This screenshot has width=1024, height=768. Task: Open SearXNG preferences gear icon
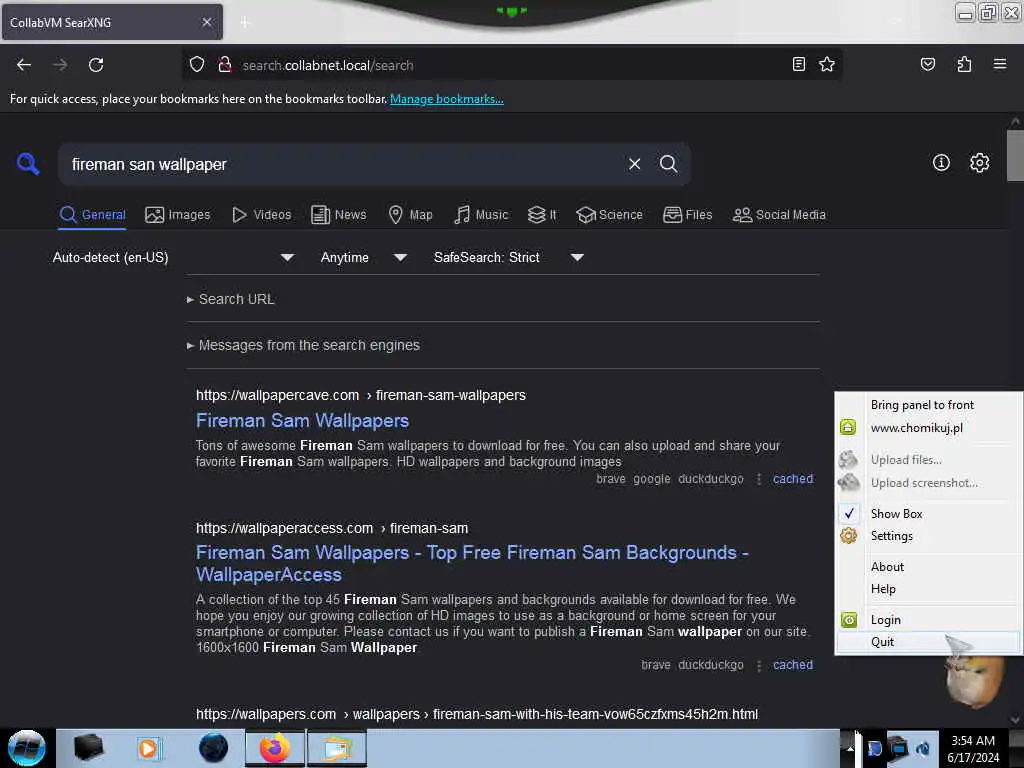979,163
